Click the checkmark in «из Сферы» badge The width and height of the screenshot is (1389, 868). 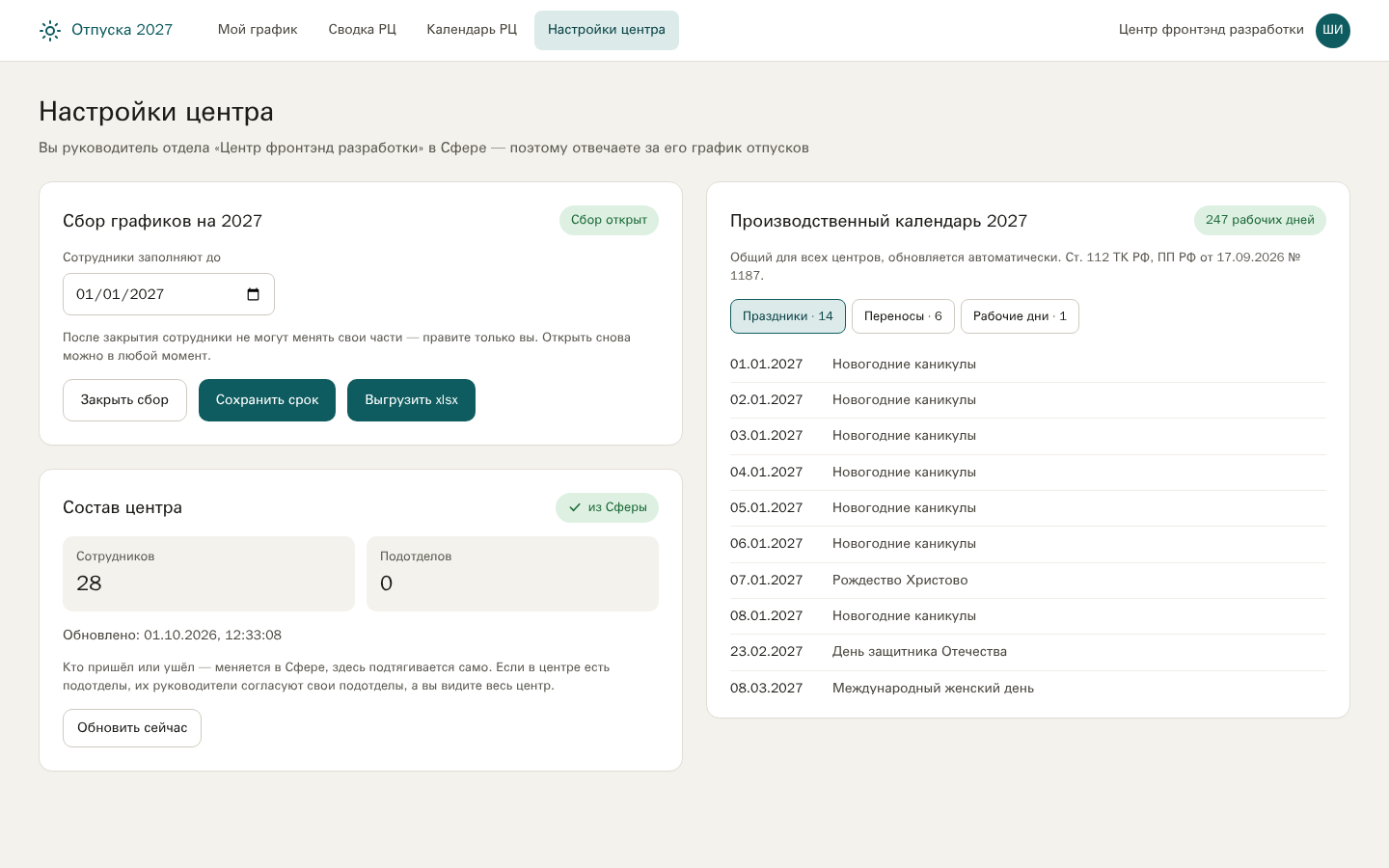575,507
